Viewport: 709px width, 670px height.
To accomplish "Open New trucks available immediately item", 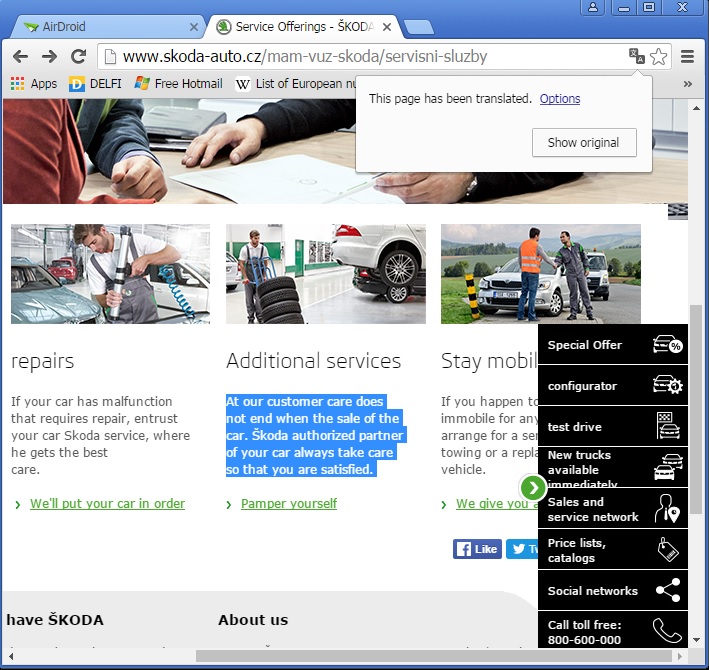I will click(613, 467).
